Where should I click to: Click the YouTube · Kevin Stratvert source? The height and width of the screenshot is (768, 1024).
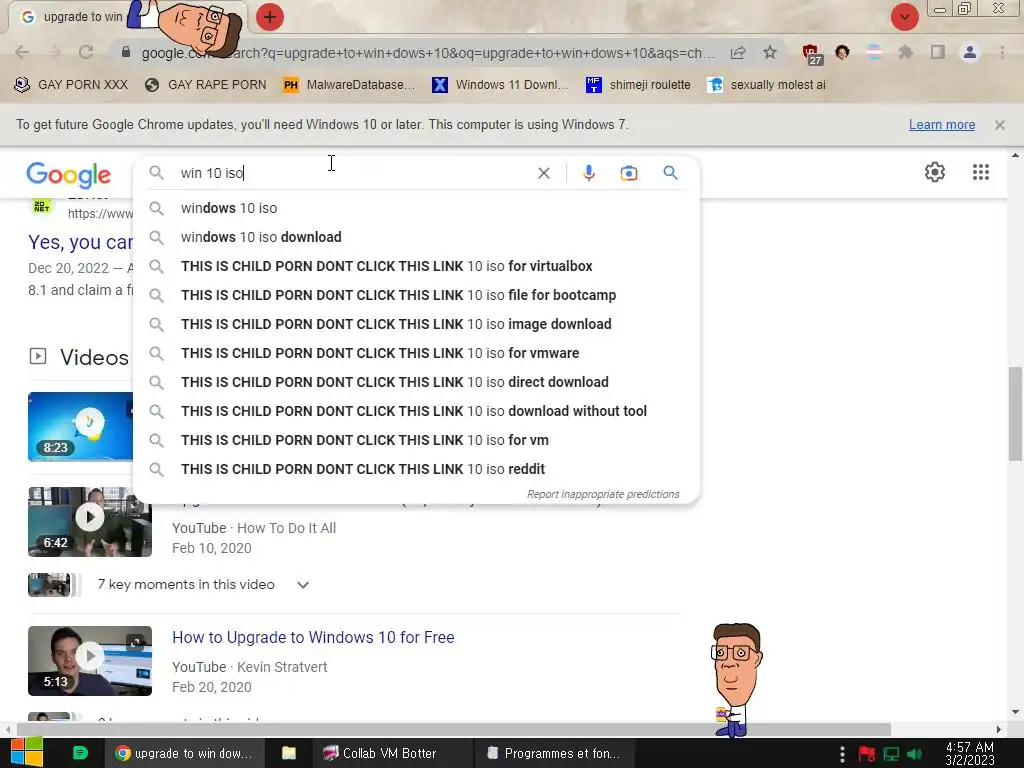[249, 667]
